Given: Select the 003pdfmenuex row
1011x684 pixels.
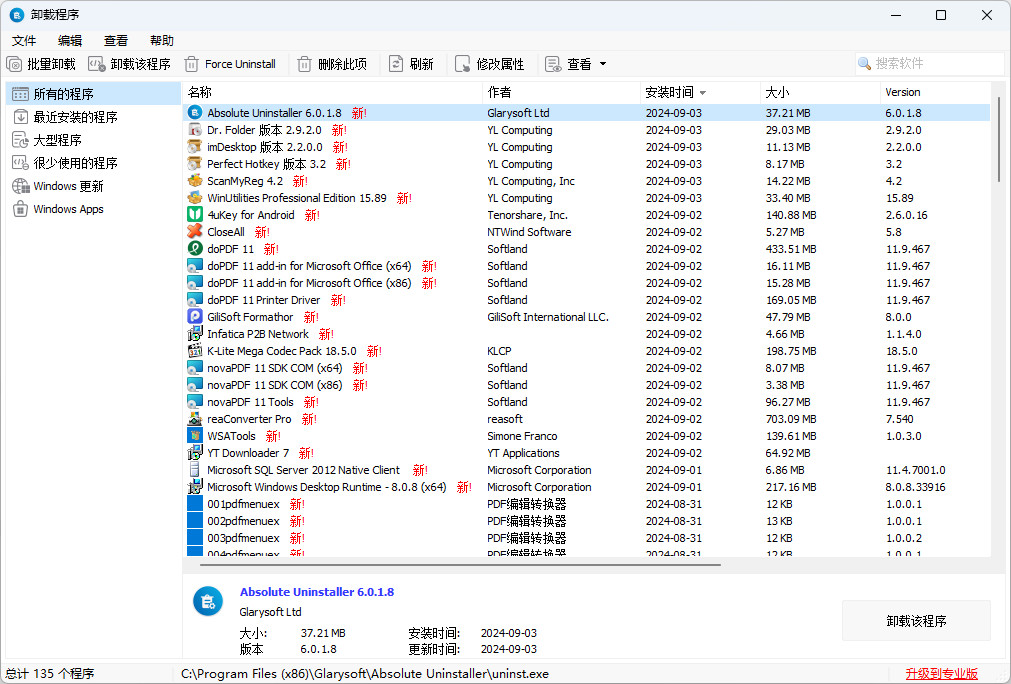Looking at the screenshot, I should 587,538.
